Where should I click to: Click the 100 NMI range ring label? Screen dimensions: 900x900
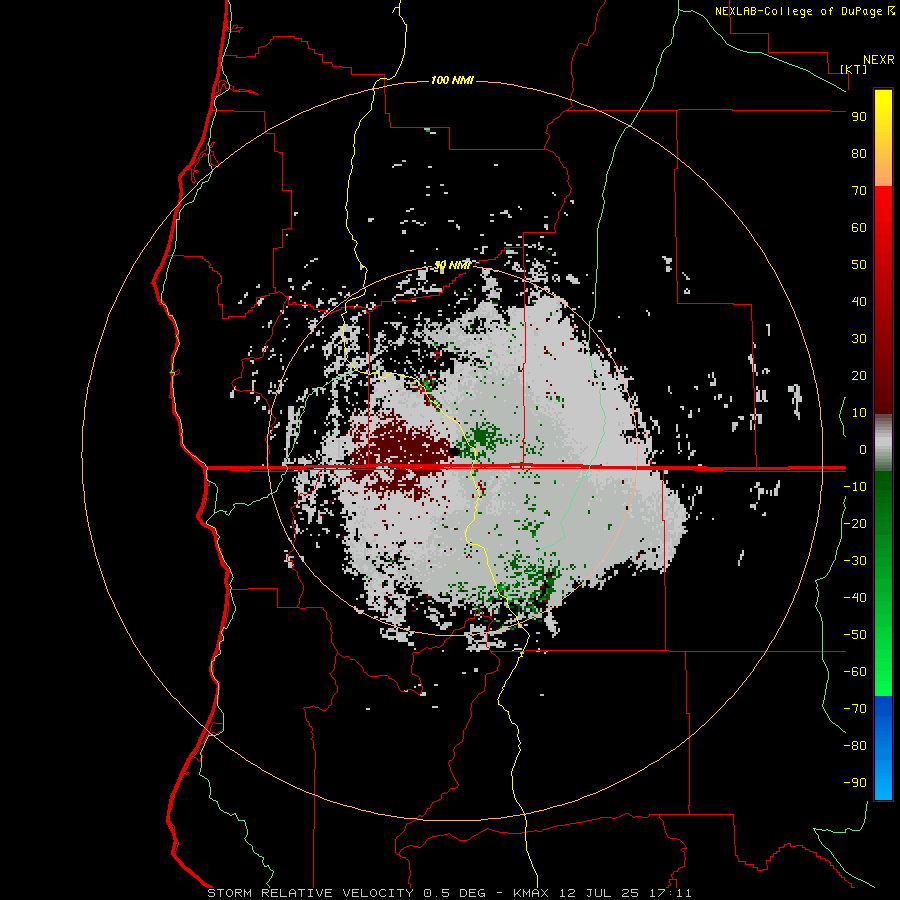pyautogui.click(x=452, y=80)
